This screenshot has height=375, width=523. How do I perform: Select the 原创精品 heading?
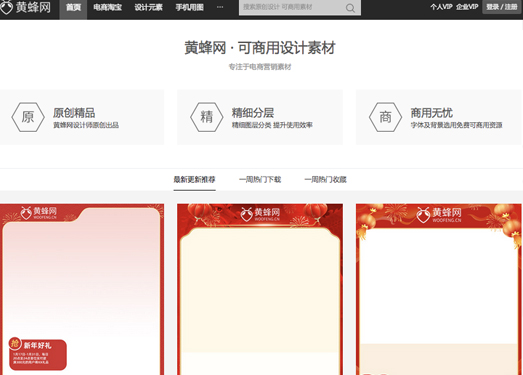(74, 113)
